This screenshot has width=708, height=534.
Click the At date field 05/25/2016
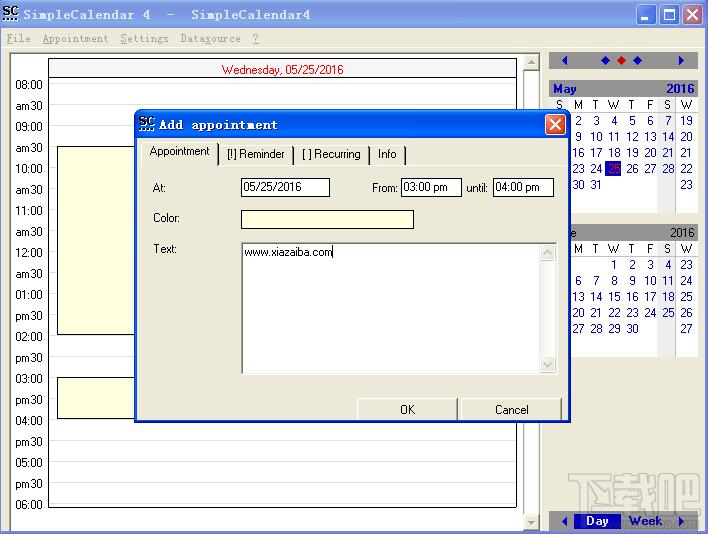(x=285, y=187)
